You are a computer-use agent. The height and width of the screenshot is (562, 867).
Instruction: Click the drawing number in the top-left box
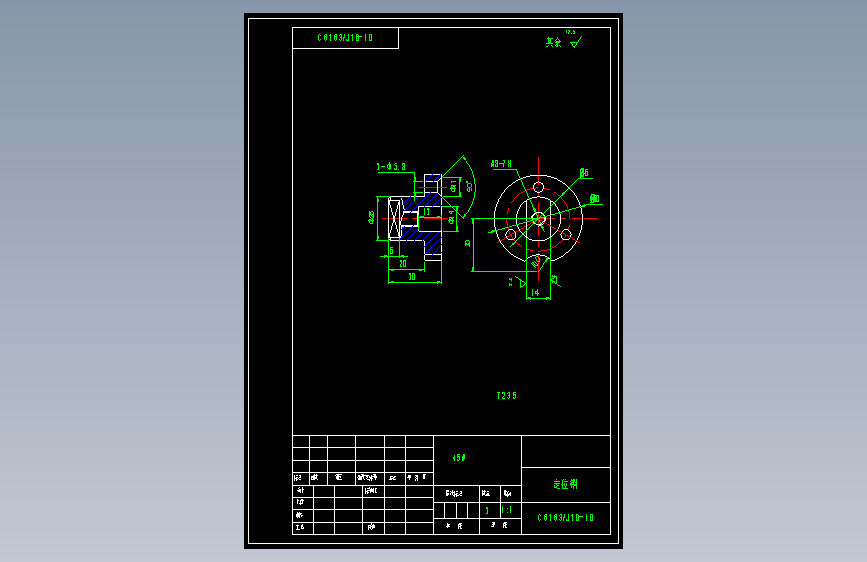tap(345, 38)
